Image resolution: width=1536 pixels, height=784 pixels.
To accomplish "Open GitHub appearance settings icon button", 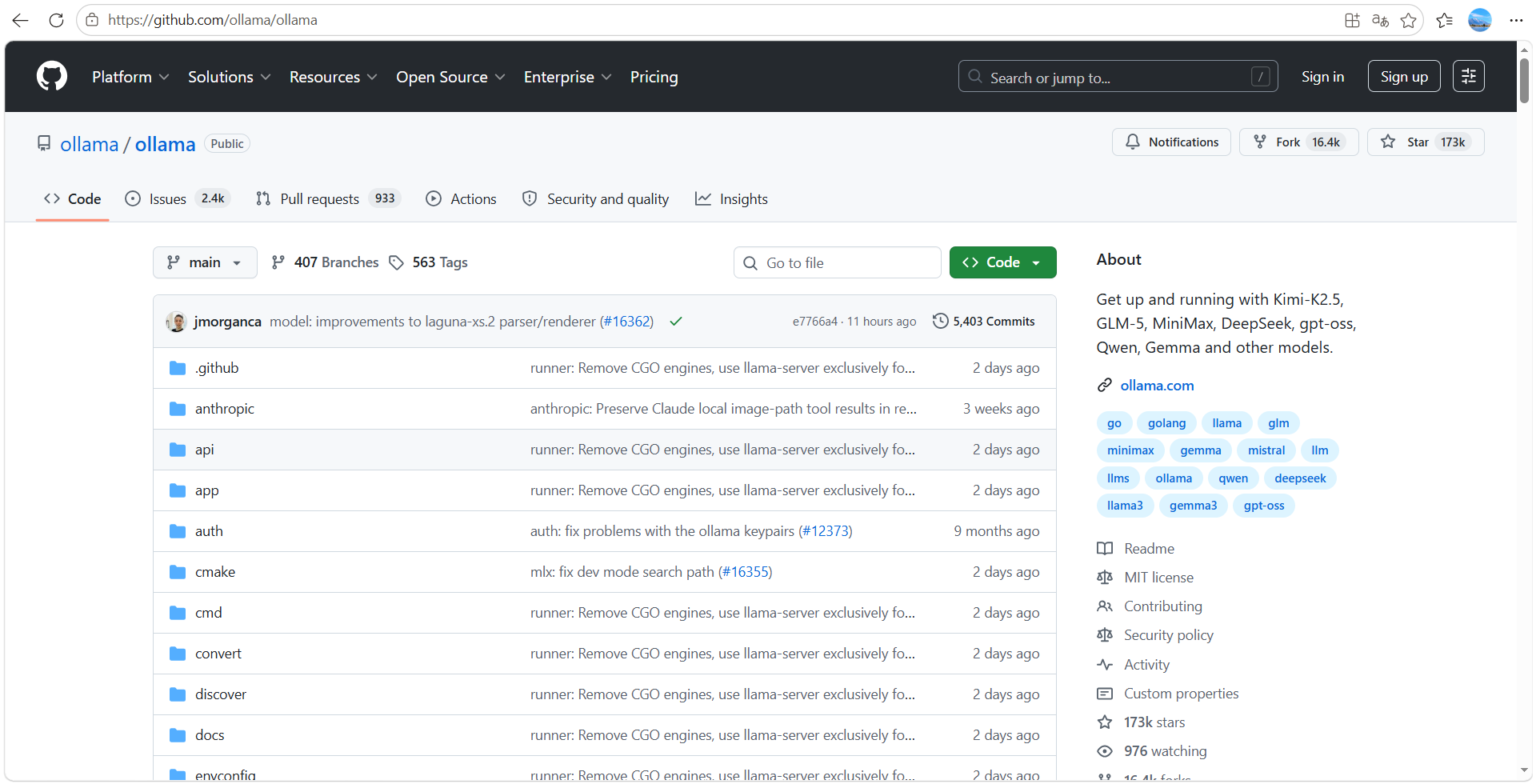I will 1469,76.
